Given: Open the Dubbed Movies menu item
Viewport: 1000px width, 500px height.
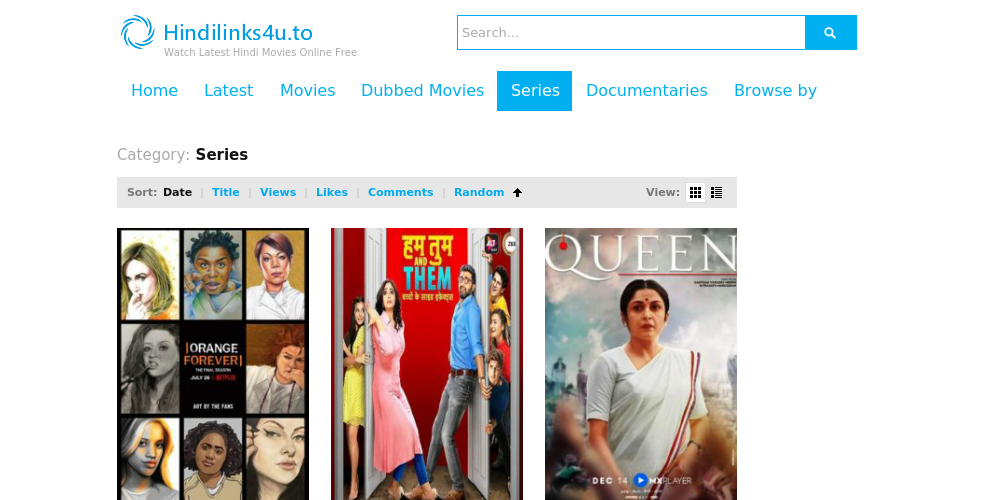Looking at the screenshot, I should pyautogui.click(x=422, y=91).
